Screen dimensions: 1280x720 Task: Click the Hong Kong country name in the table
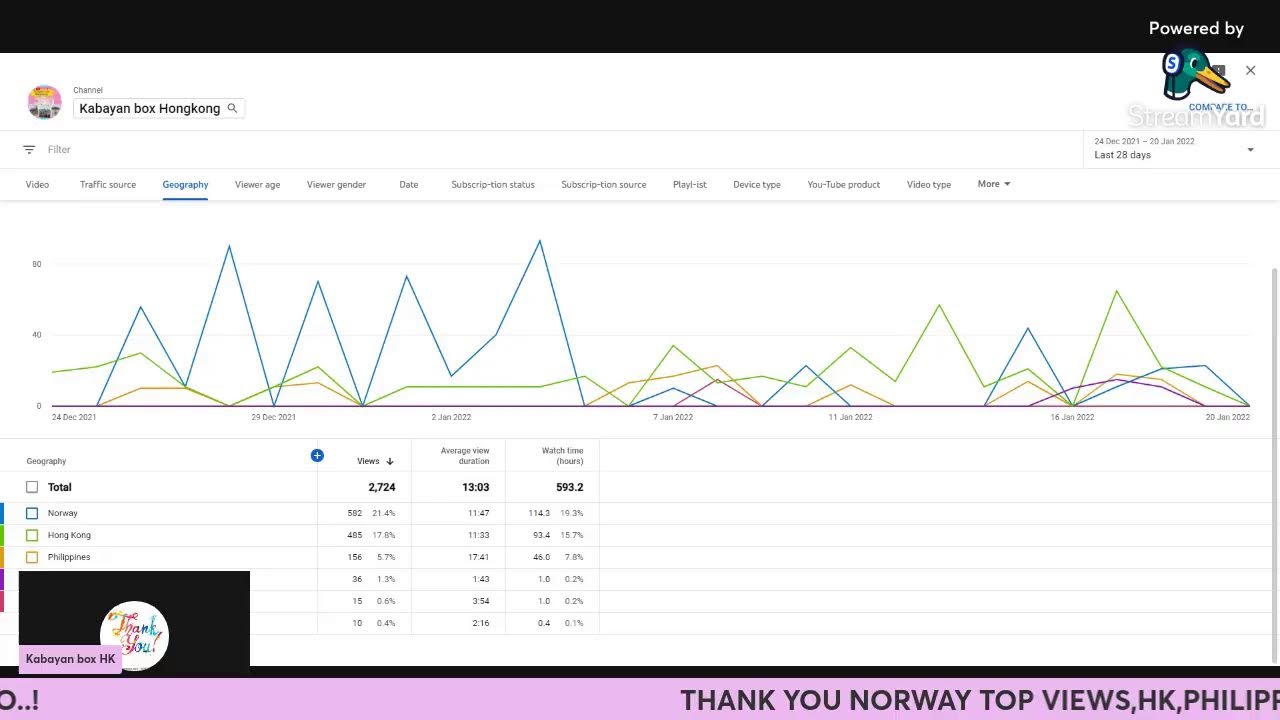[x=69, y=535]
